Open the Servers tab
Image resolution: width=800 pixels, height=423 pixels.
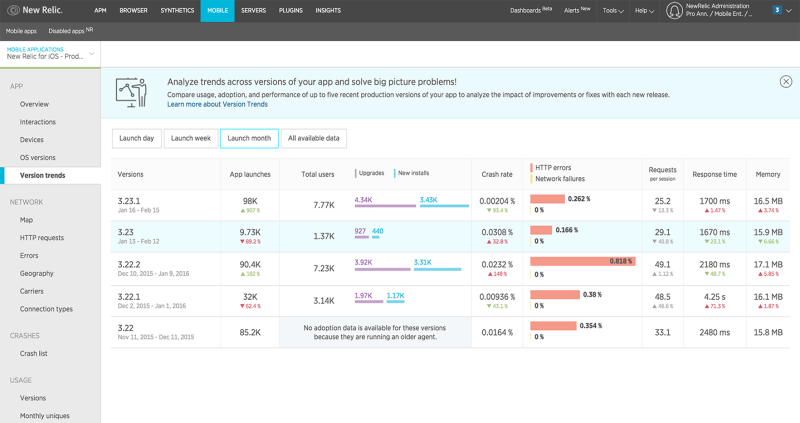(x=254, y=10)
